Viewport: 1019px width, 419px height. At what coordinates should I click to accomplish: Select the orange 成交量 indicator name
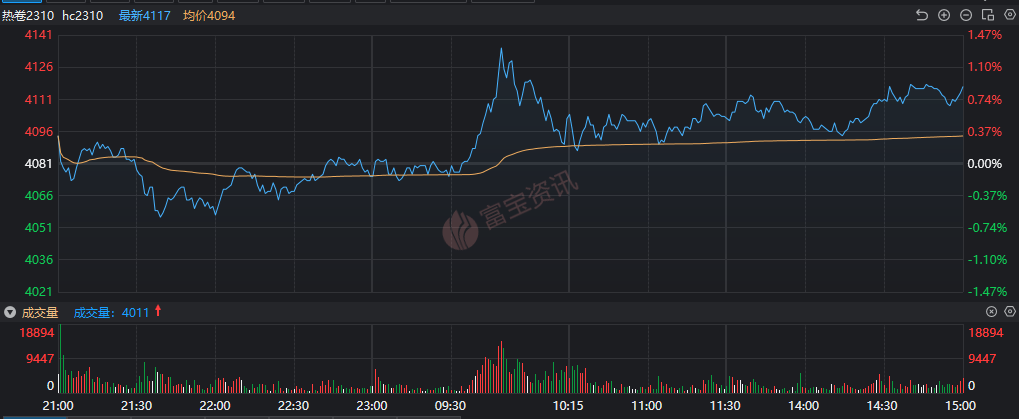point(40,312)
